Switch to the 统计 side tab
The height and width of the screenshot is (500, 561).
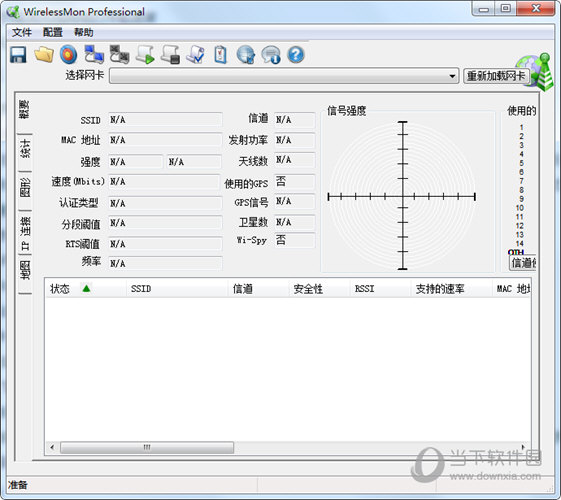[x=25, y=149]
